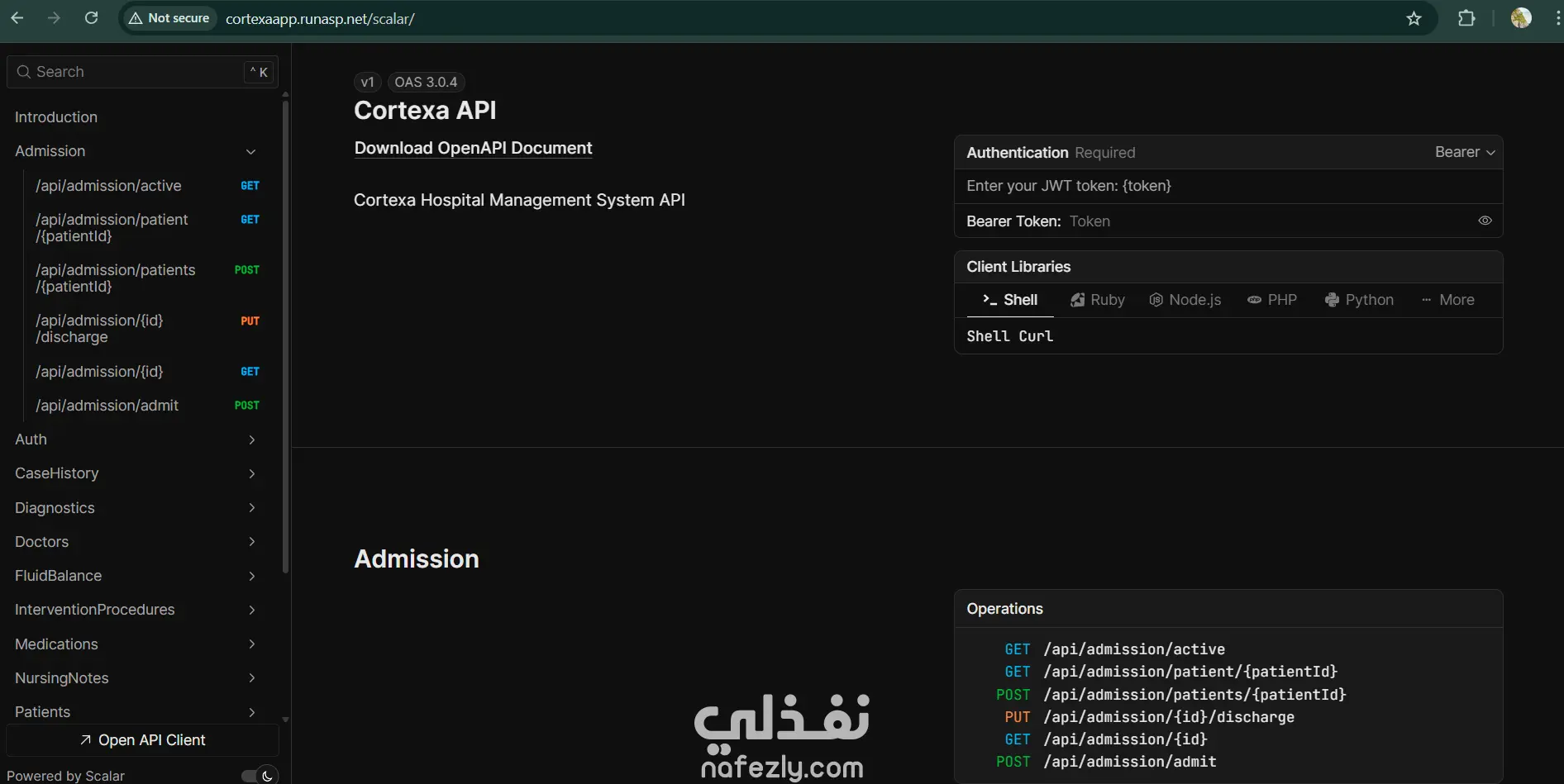Jump to POST /api/admission/admit operation
This screenshot has width=1564, height=784.
click(x=1106, y=762)
